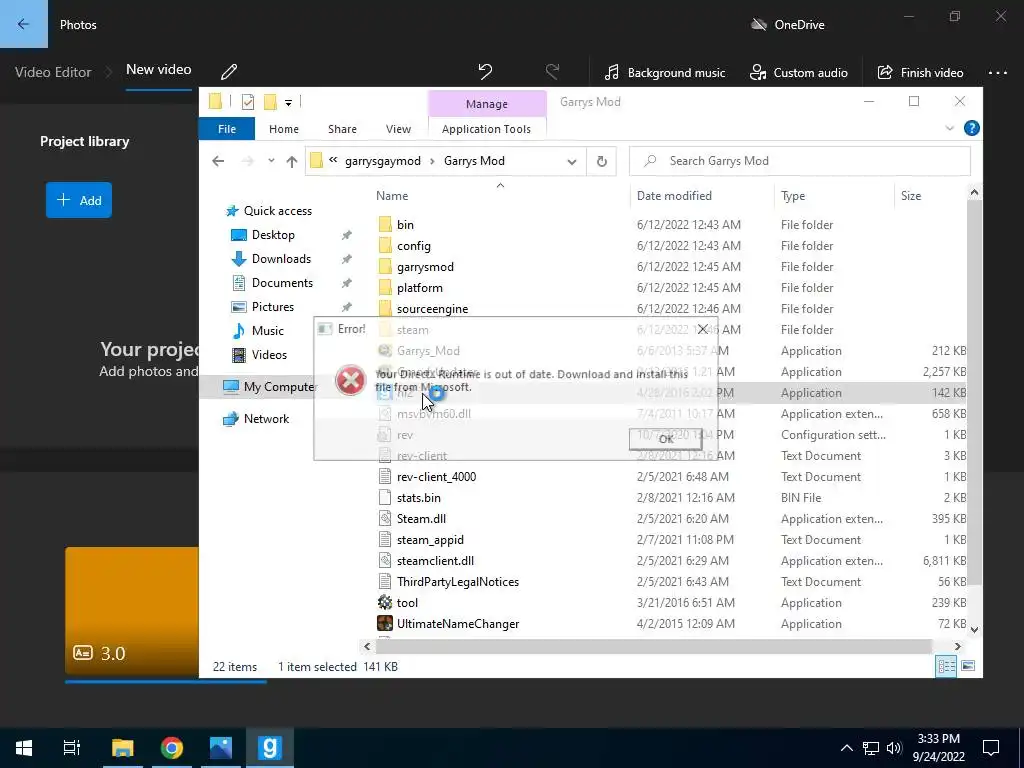Click the Manage contextual tab
Screen dimensions: 1024x768
[x=487, y=104]
